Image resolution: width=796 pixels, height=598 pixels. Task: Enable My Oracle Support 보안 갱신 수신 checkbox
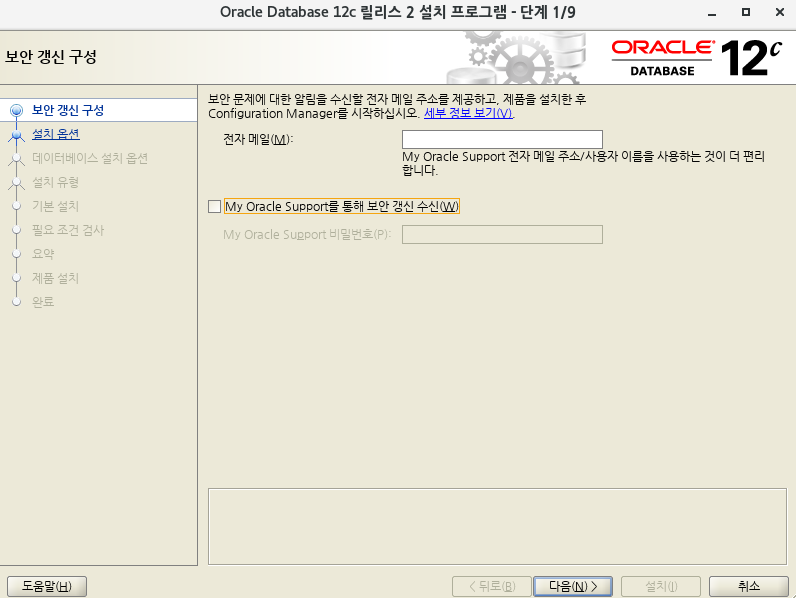pos(214,206)
